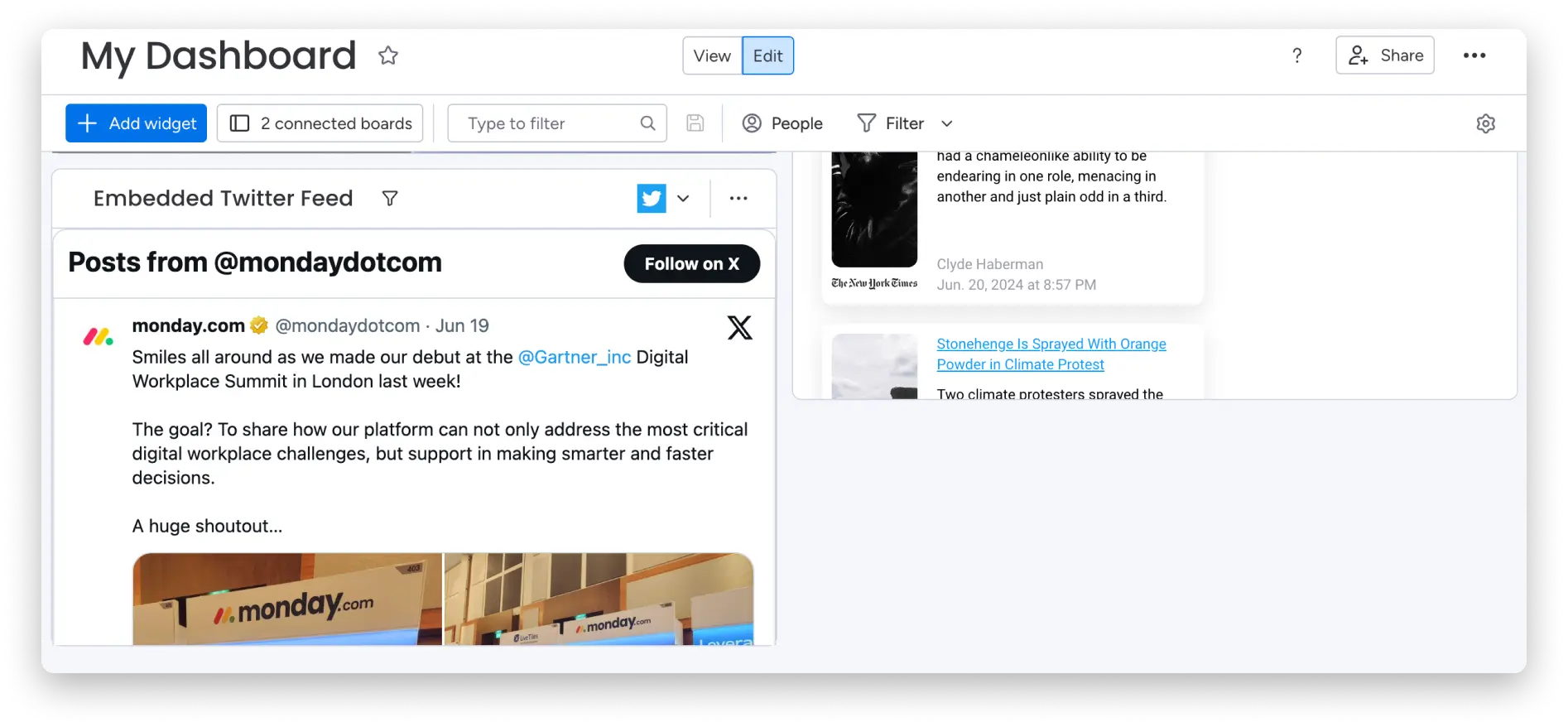Focus the Type to filter field
Image resolution: width=1568 pixels, height=727 pixels.
tap(557, 123)
